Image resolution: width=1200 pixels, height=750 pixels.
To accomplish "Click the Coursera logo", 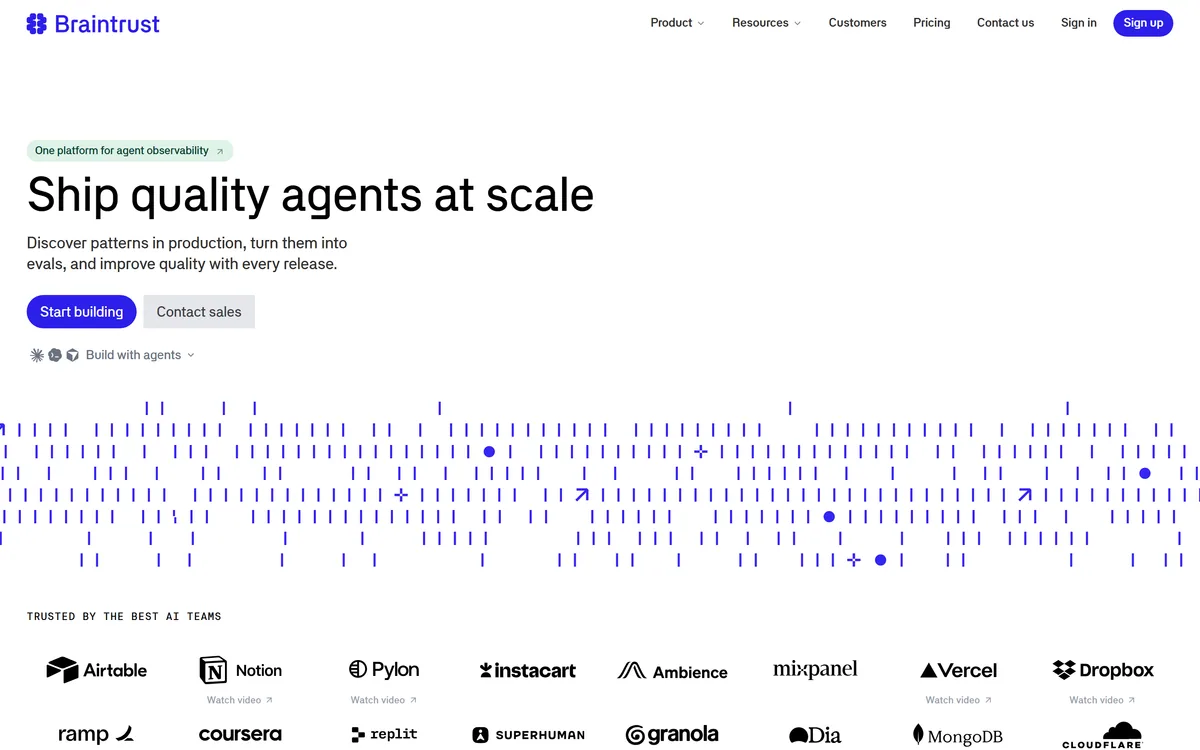I will click(x=240, y=735).
